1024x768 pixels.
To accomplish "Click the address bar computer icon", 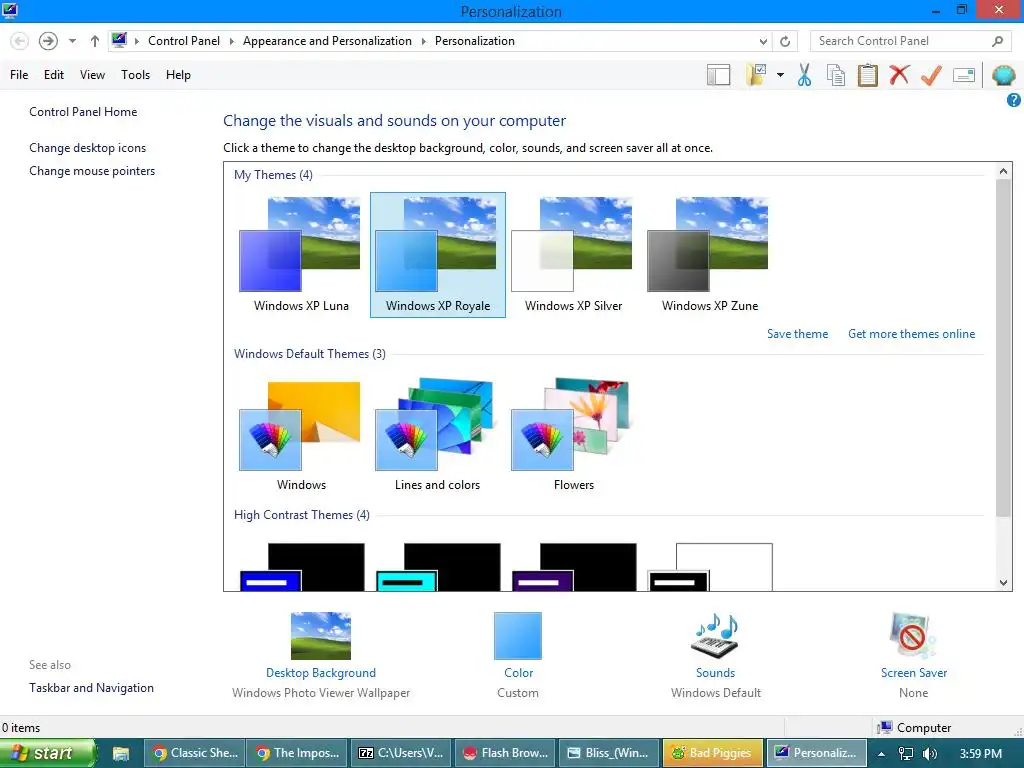I will (119, 40).
